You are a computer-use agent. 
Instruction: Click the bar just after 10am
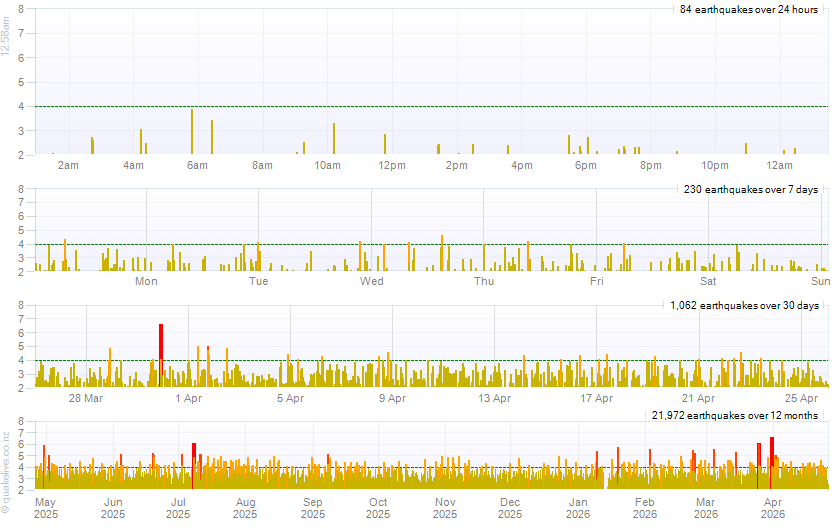(x=333, y=139)
